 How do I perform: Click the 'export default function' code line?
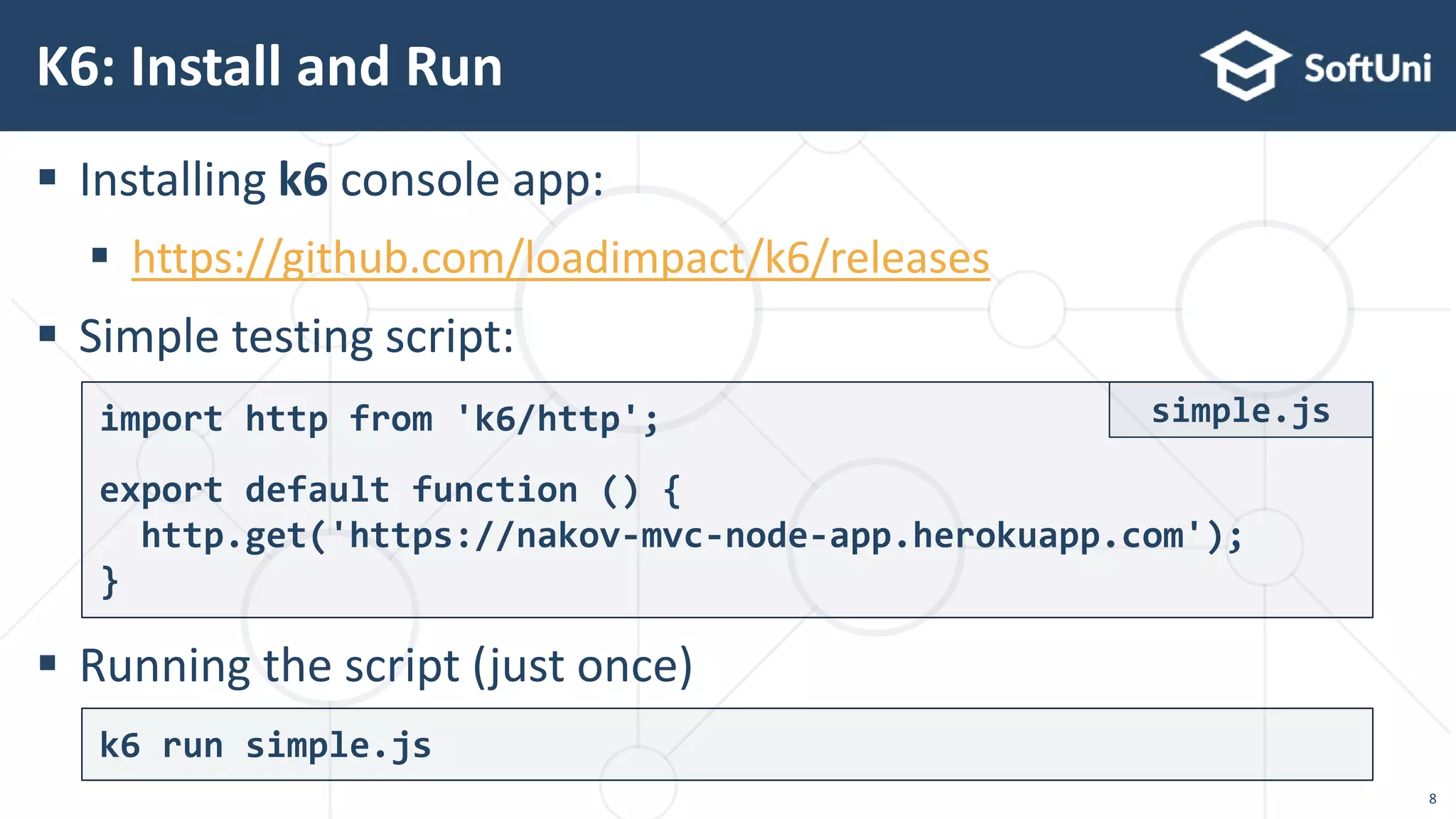pyautogui.click(x=390, y=490)
